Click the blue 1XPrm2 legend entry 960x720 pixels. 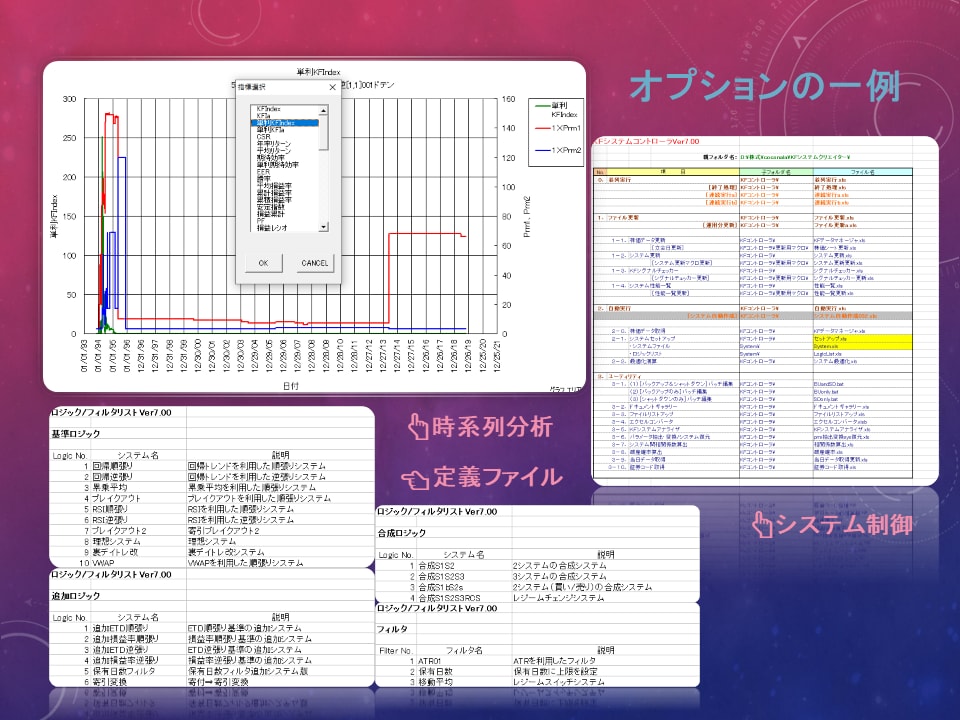[x=558, y=150]
